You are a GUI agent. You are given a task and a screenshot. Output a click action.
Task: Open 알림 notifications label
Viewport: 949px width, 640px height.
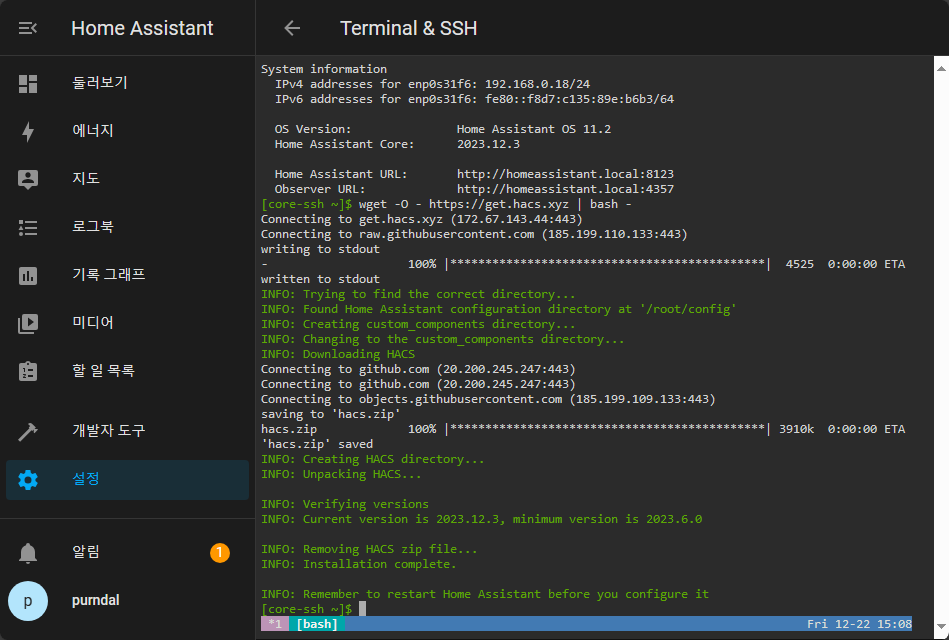86,552
